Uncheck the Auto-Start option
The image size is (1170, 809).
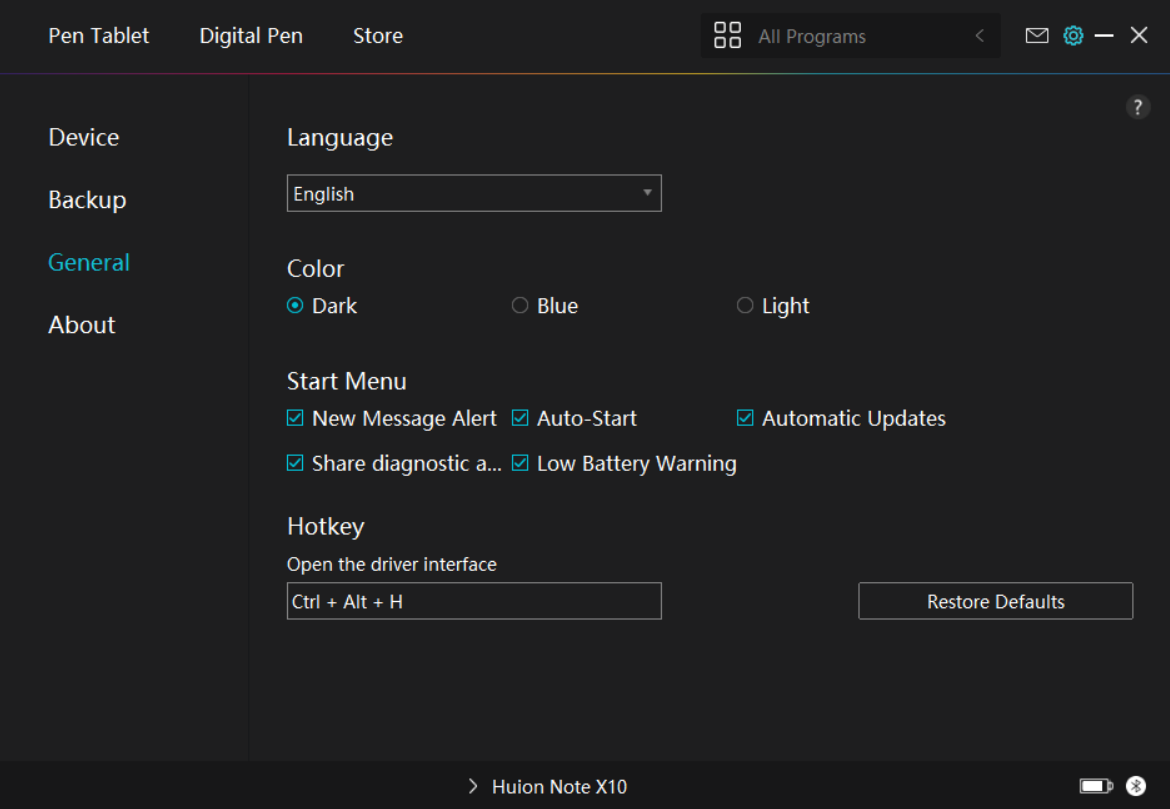coord(520,418)
